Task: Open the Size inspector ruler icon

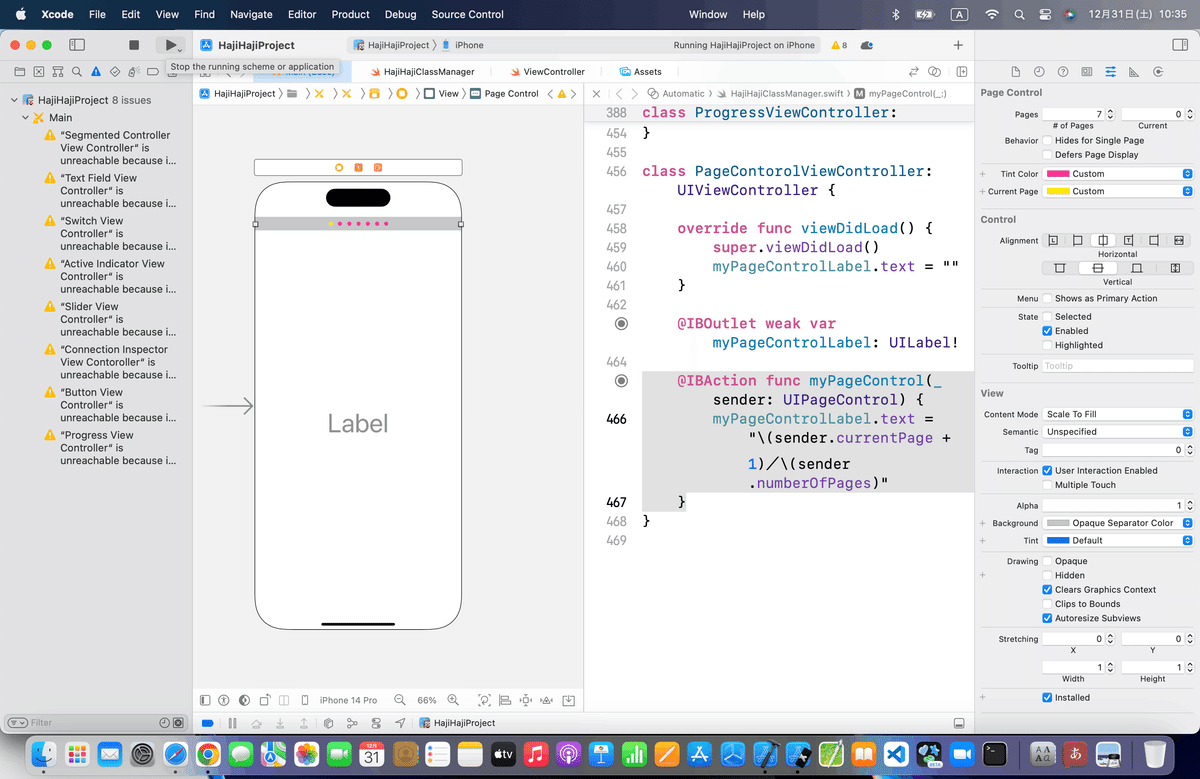Action: click(x=1134, y=72)
